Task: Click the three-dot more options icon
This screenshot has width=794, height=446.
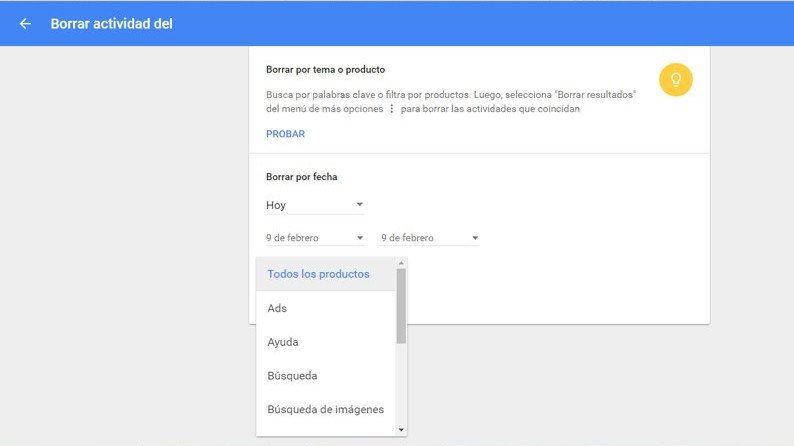Action: click(x=391, y=109)
